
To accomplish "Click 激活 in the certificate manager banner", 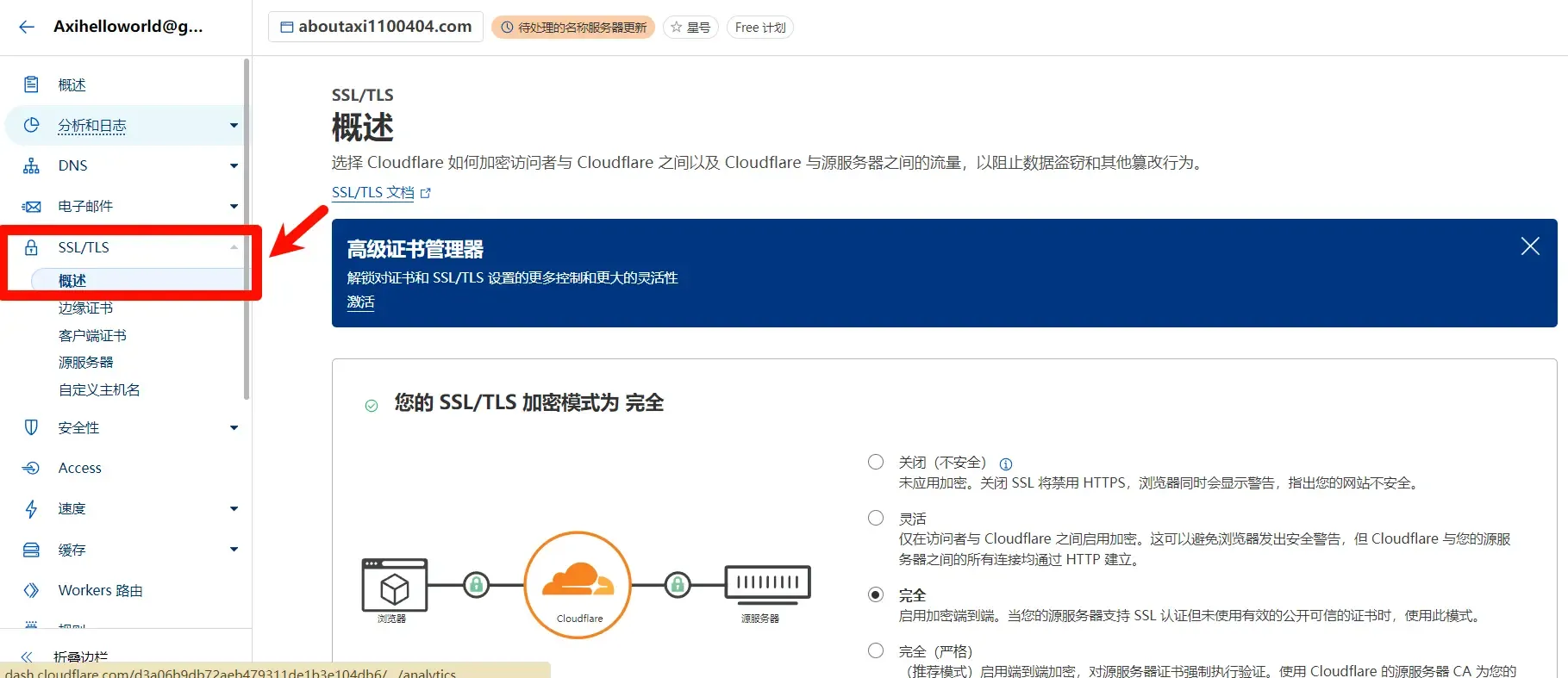I will [360, 302].
